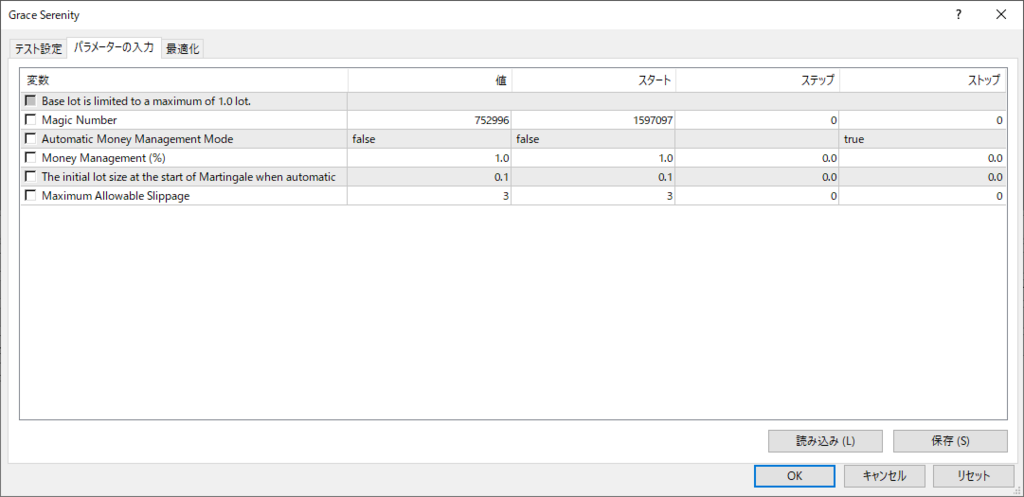This screenshot has width=1024, height=497.
Task: Open the テスト設定 tab
Action: coord(38,49)
